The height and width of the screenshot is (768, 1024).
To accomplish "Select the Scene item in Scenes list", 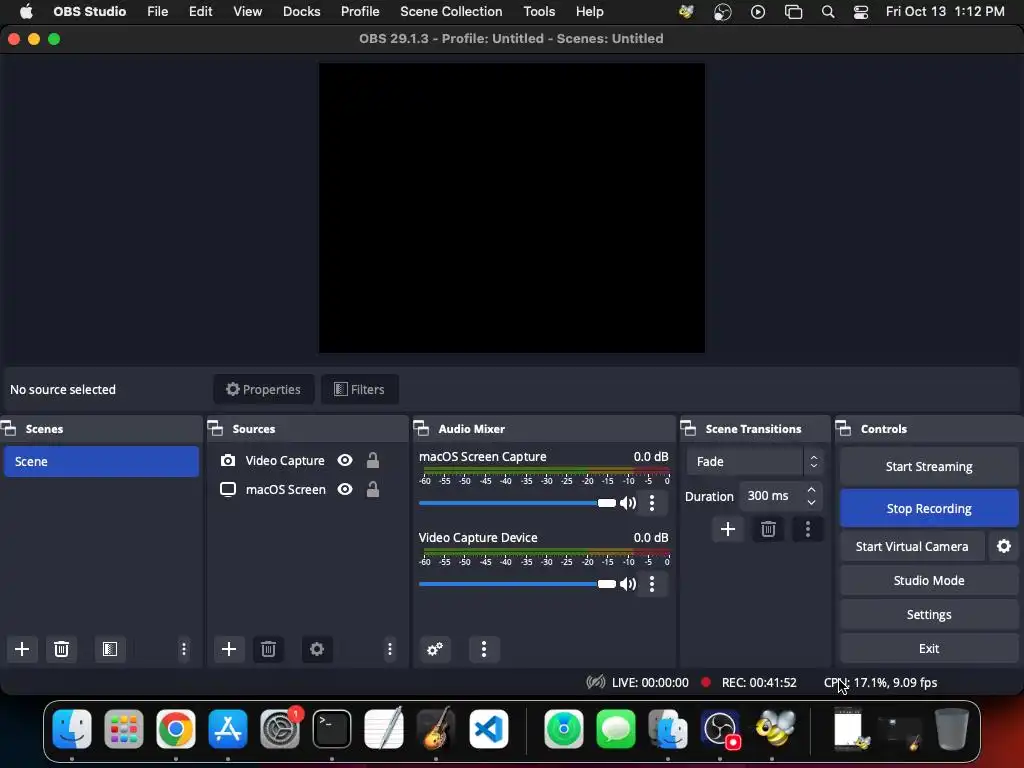I will click(101, 461).
